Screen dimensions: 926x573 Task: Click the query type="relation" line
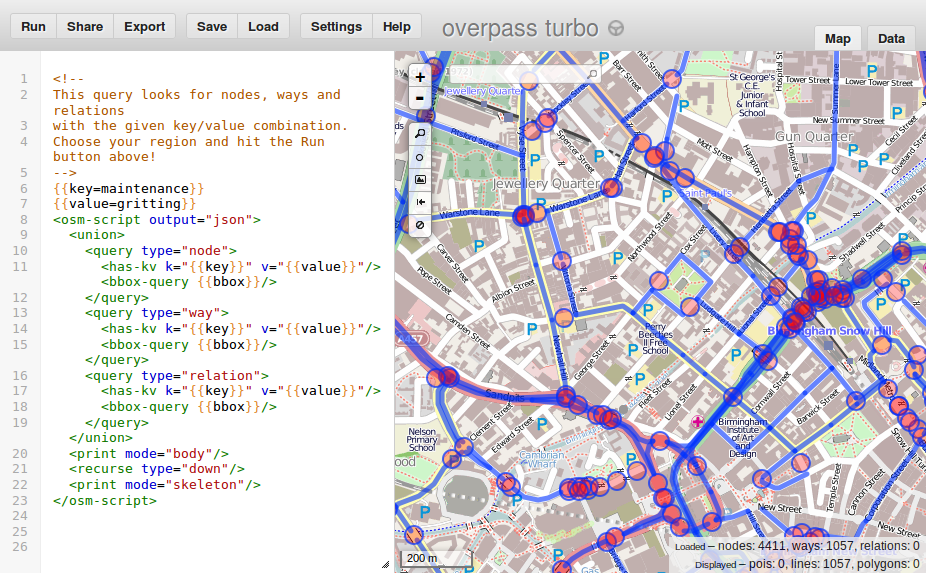(177, 376)
